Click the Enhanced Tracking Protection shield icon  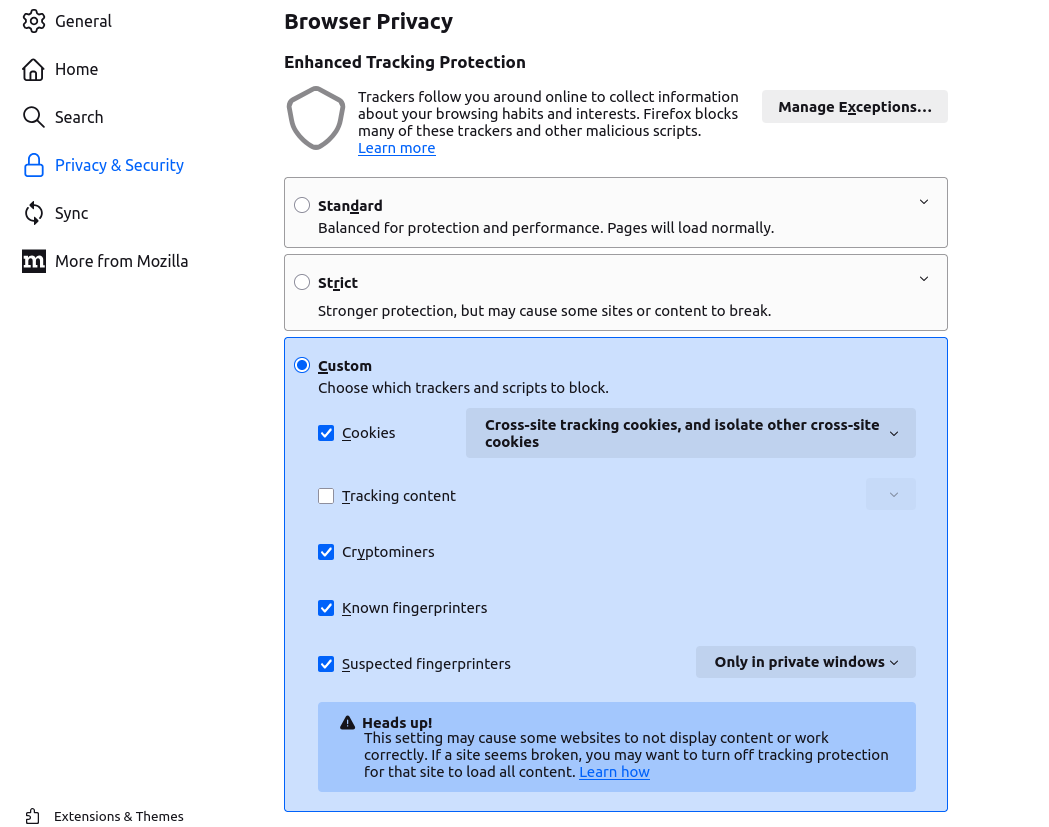(316, 118)
